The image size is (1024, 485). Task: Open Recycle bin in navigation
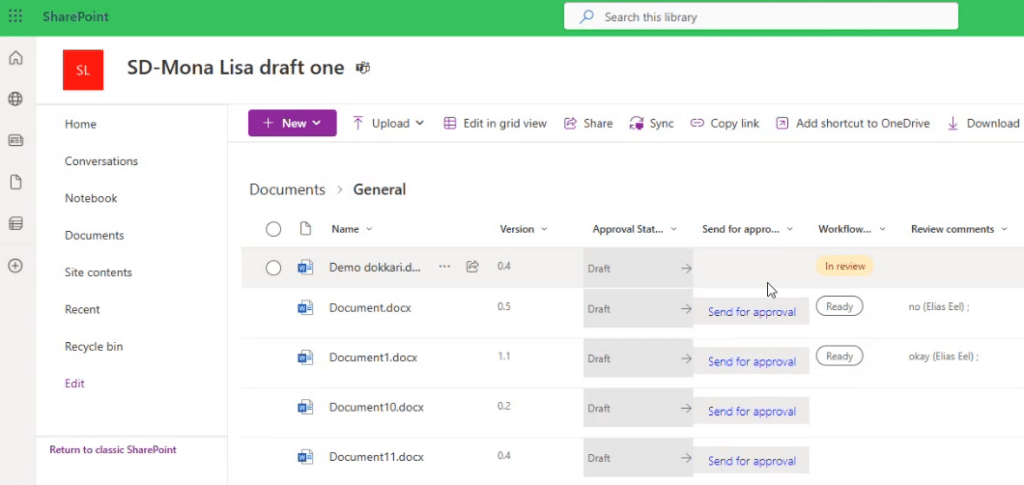(x=93, y=347)
